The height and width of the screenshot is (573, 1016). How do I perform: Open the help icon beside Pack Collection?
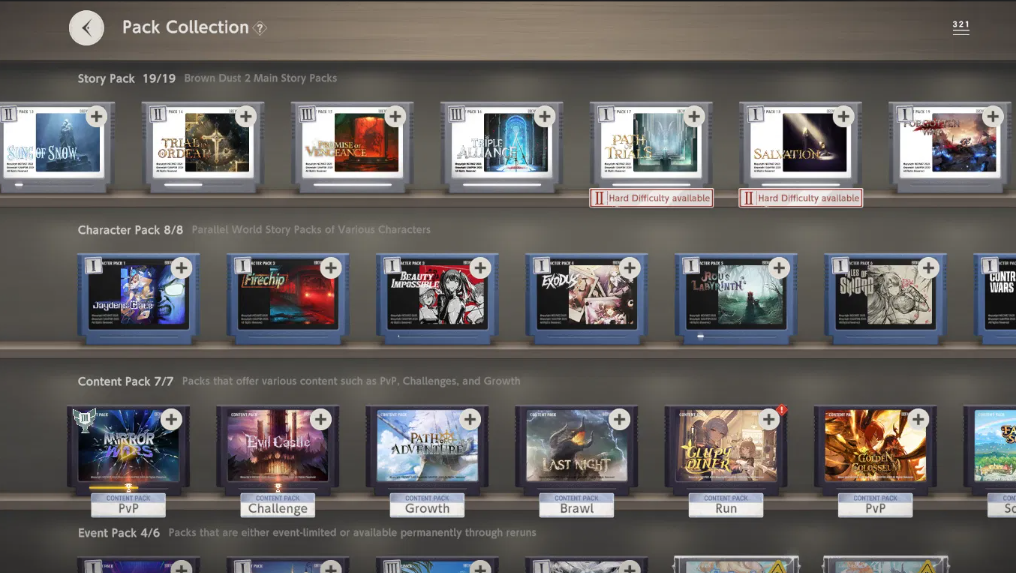click(259, 29)
